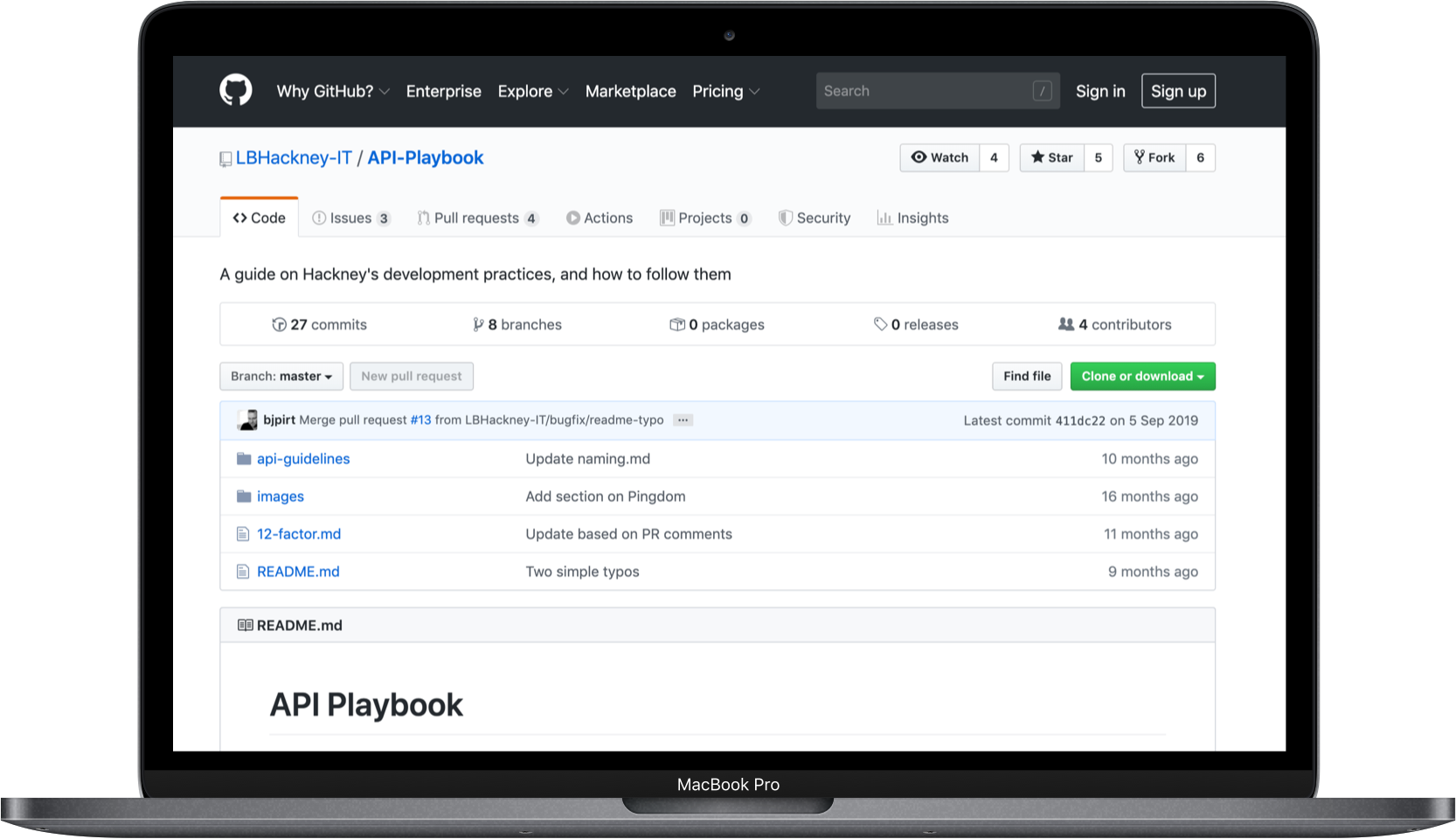Go to Enterprise page
The image size is (1456, 839).
pyautogui.click(x=444, y=91)
